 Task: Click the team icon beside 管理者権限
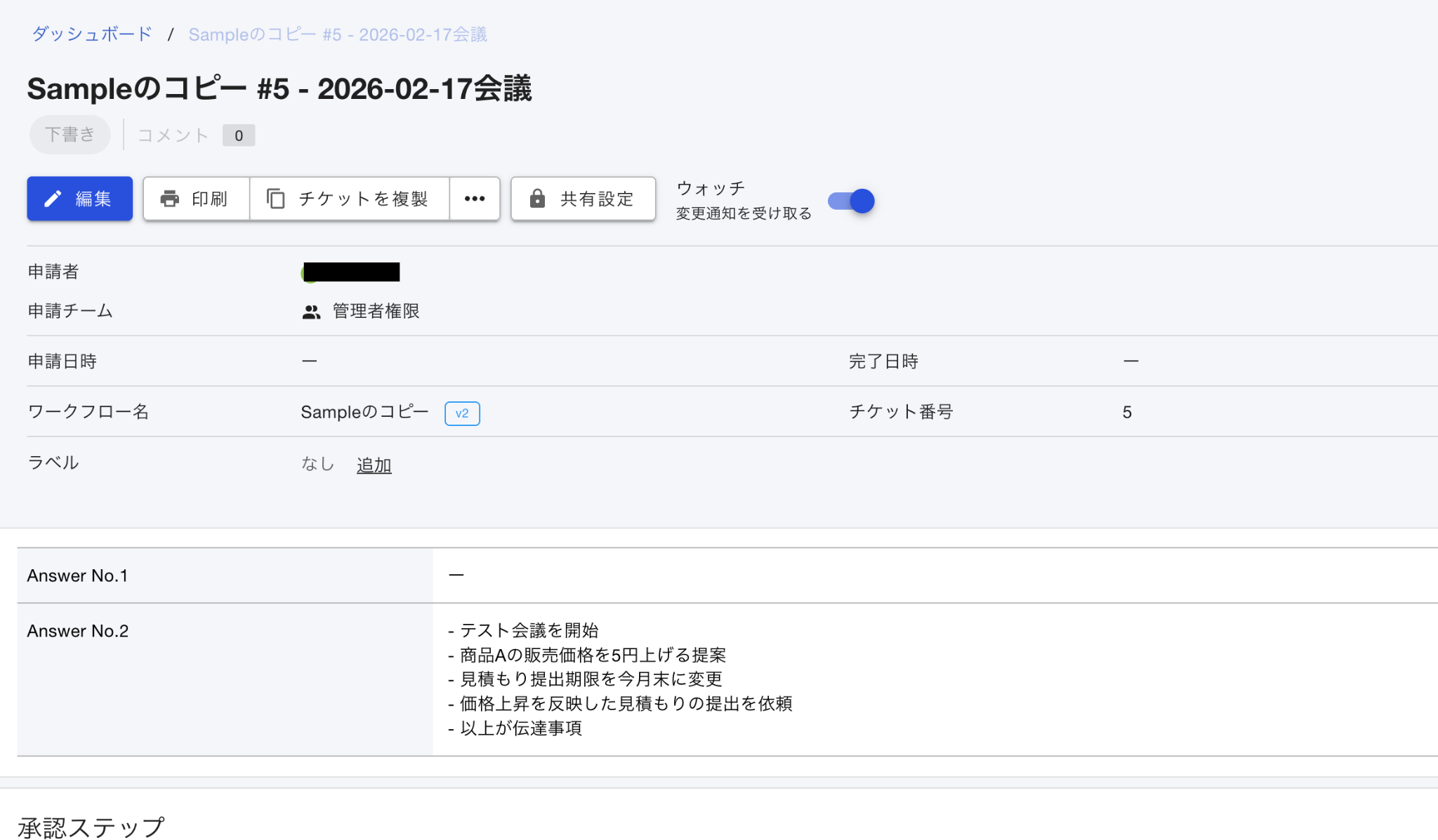(x=311, y=312)
